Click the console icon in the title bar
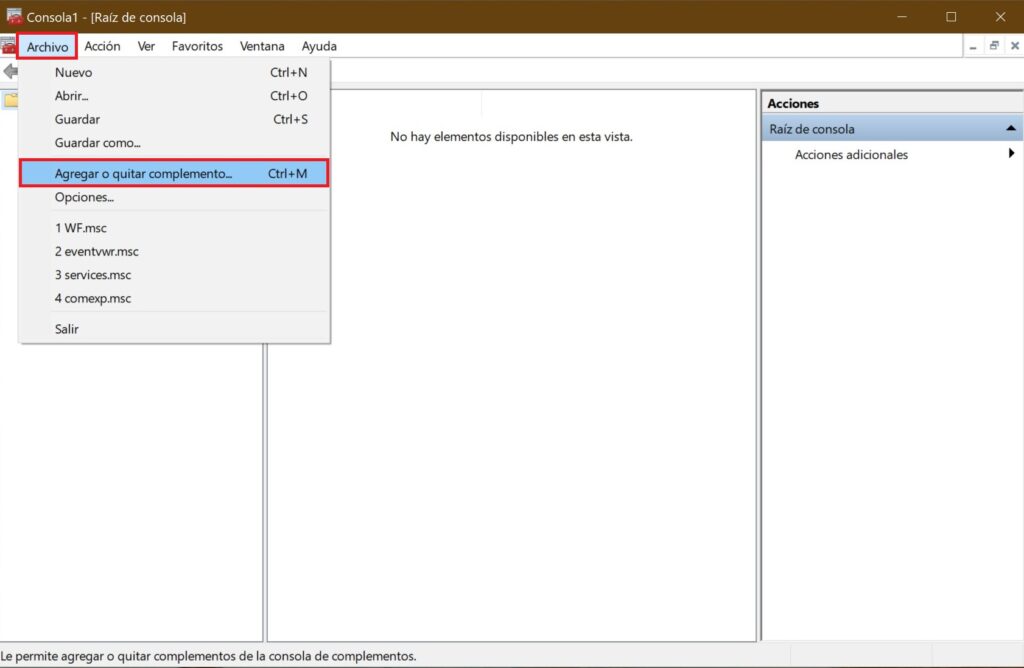Image resolution: width=1024 pixels, height=668 pixels. coord(14,16)
